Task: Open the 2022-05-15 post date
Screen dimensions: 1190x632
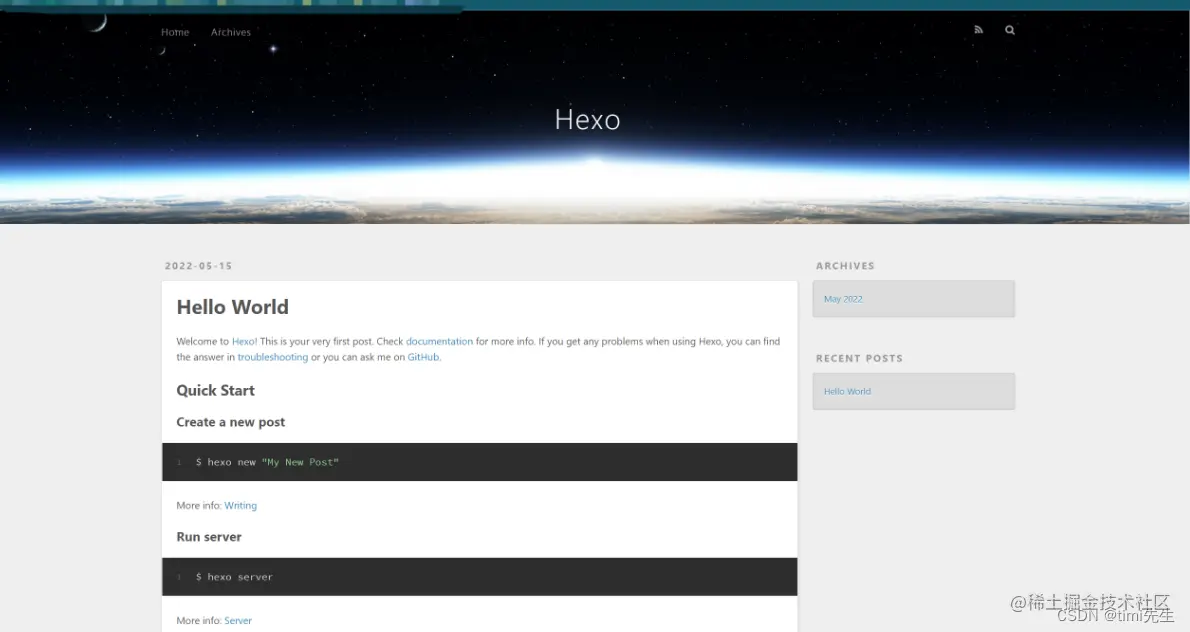Action: click(x=199, y=266)
